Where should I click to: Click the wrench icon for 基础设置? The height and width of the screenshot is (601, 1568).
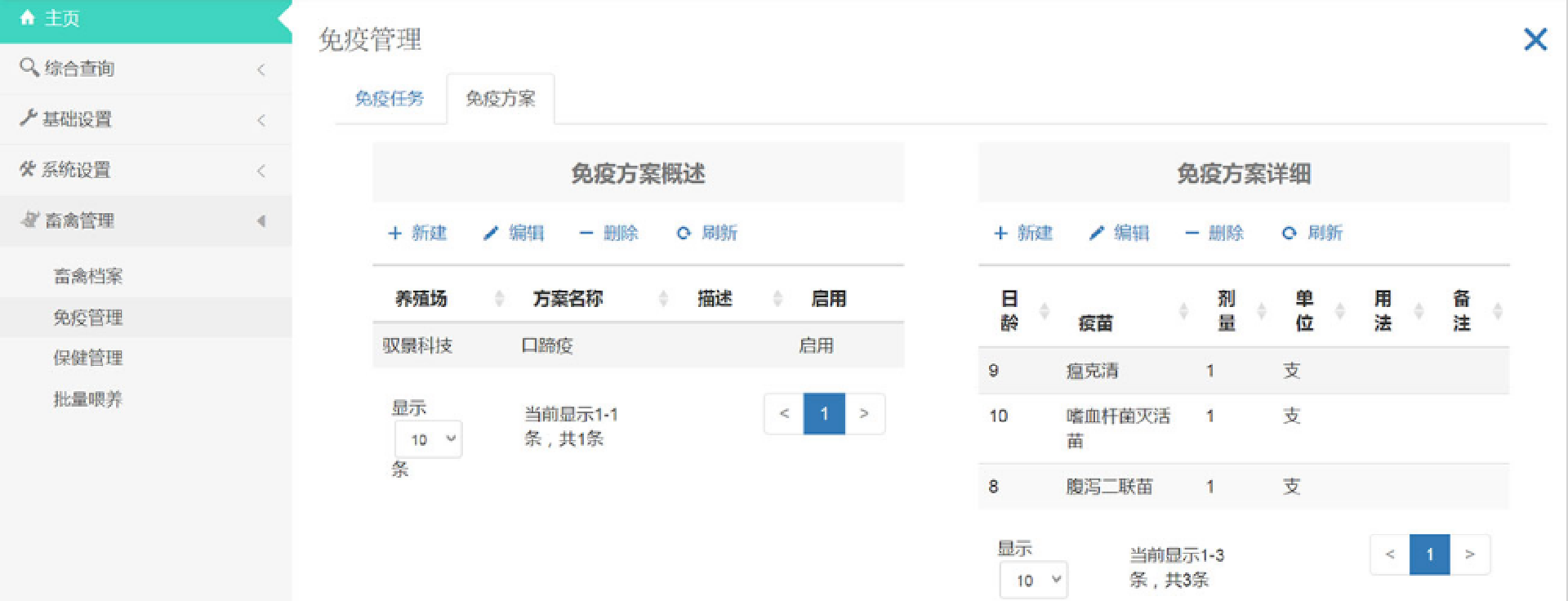point(29,118)
